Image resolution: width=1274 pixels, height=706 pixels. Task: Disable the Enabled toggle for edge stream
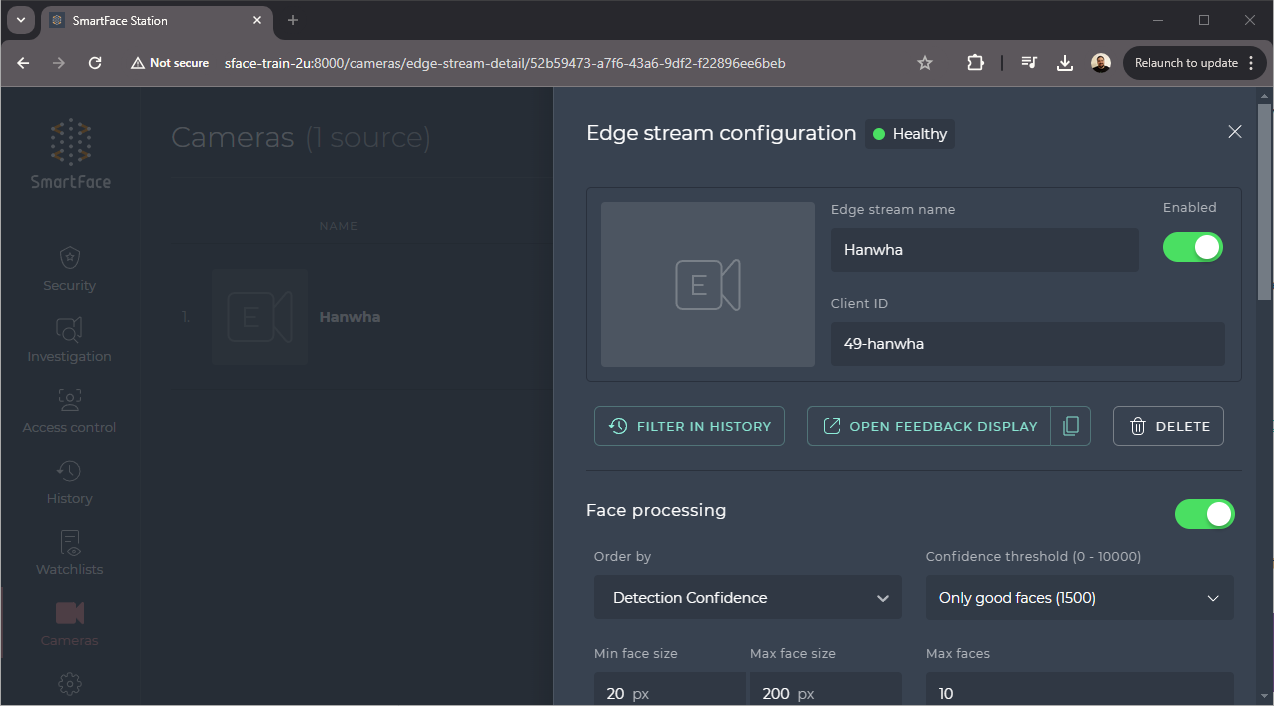tap(1193, 248)
